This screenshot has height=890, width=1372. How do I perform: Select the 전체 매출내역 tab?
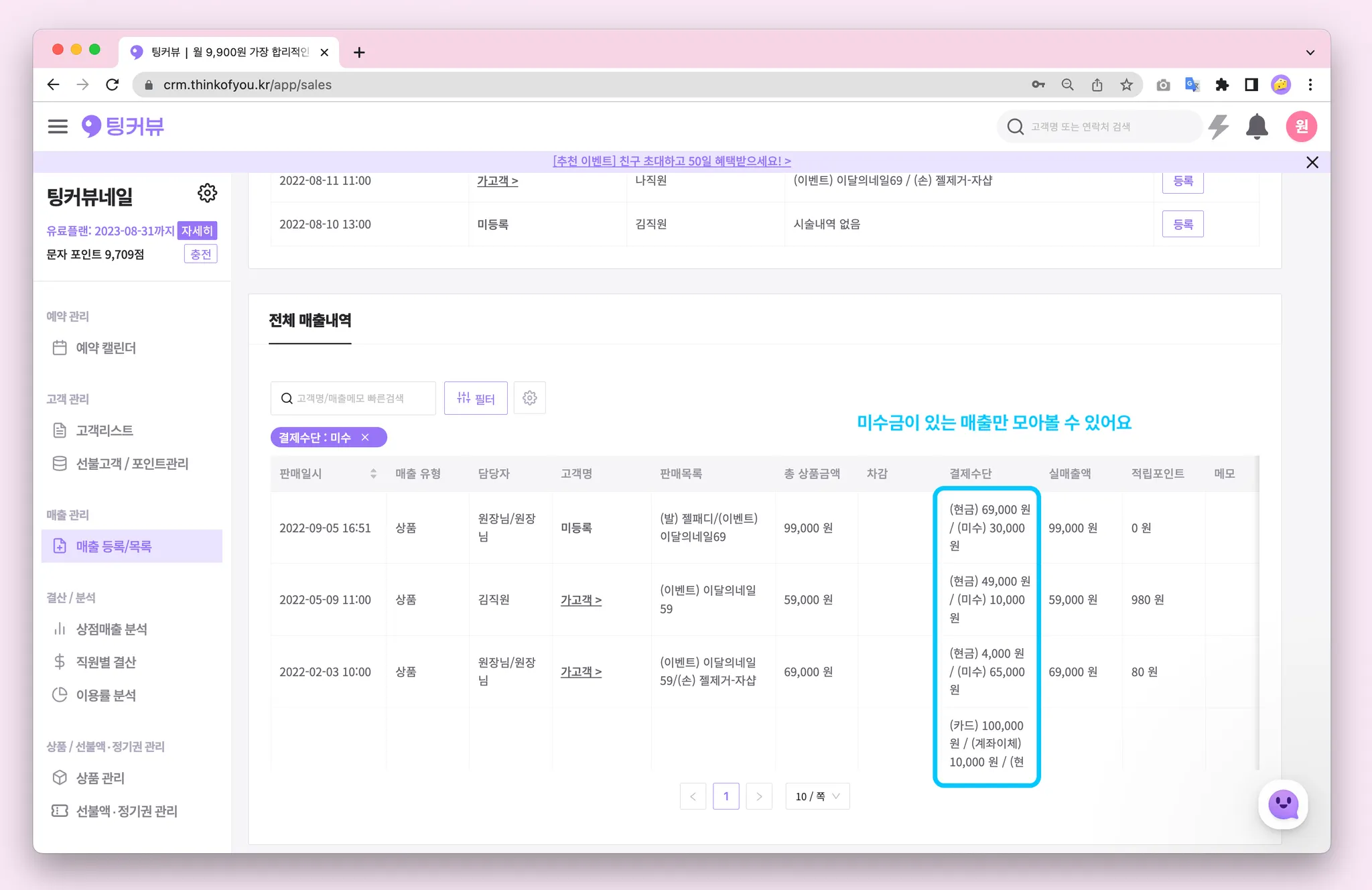click(x=310, y=320)
